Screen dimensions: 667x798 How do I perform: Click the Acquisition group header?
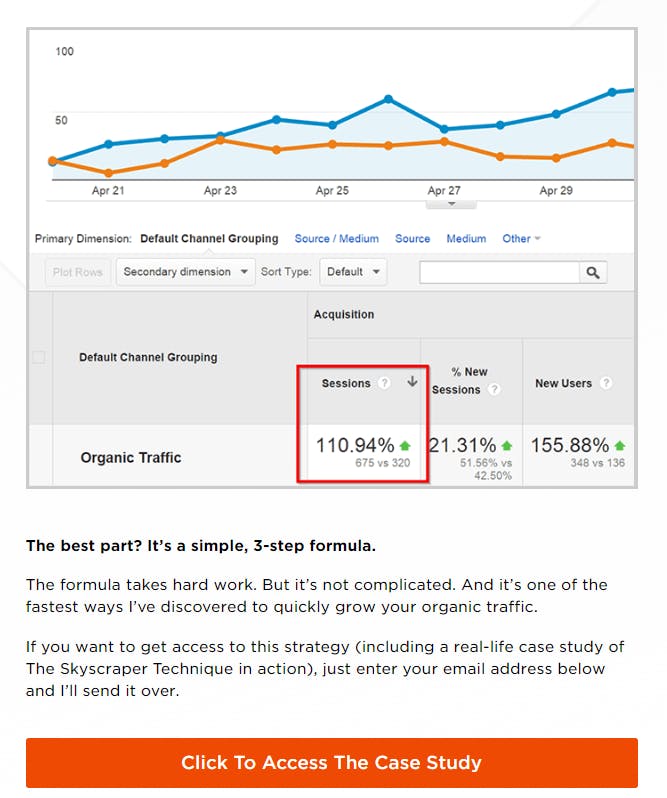click(x=344, y=315)
